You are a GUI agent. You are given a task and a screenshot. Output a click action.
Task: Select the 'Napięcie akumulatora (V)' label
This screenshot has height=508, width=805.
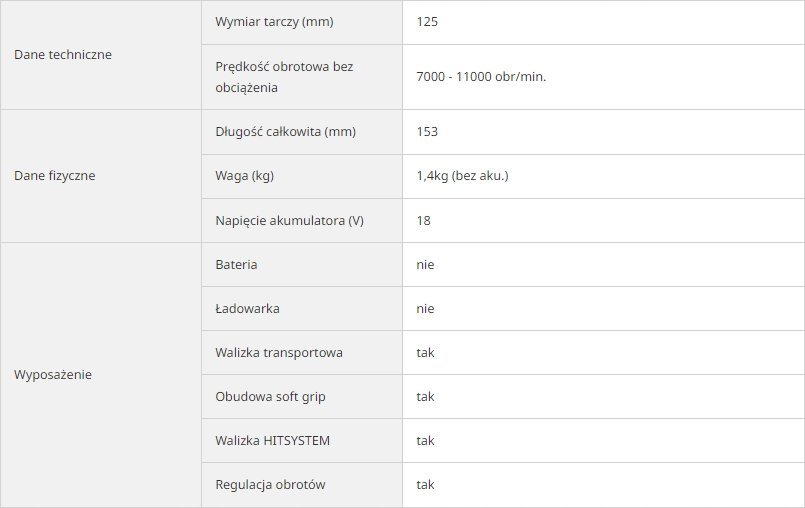289,220
